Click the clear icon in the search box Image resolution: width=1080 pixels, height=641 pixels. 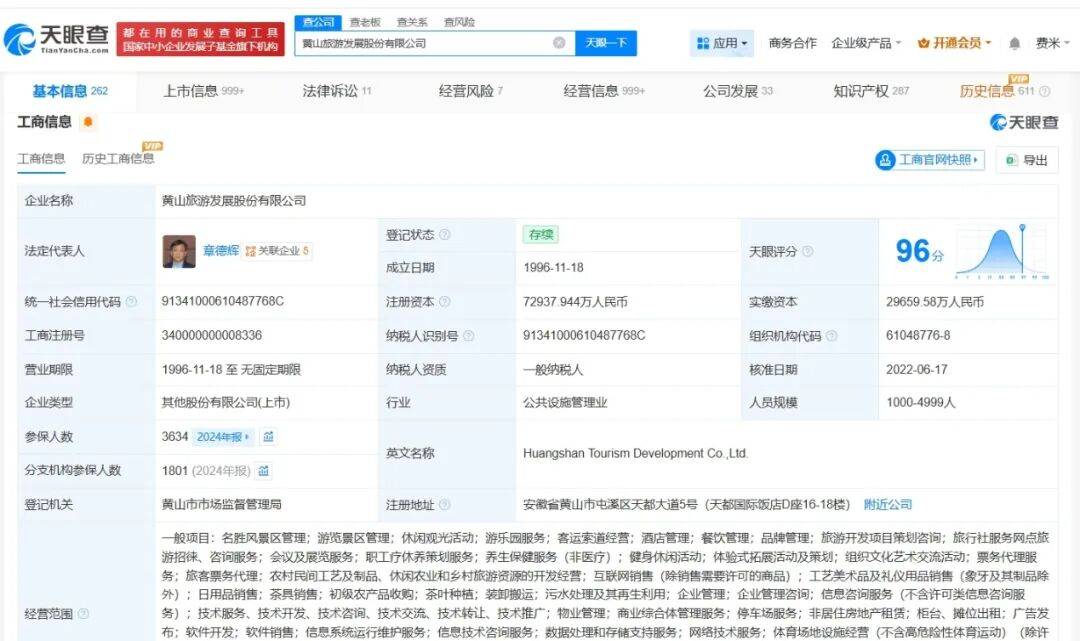point(559,43)
